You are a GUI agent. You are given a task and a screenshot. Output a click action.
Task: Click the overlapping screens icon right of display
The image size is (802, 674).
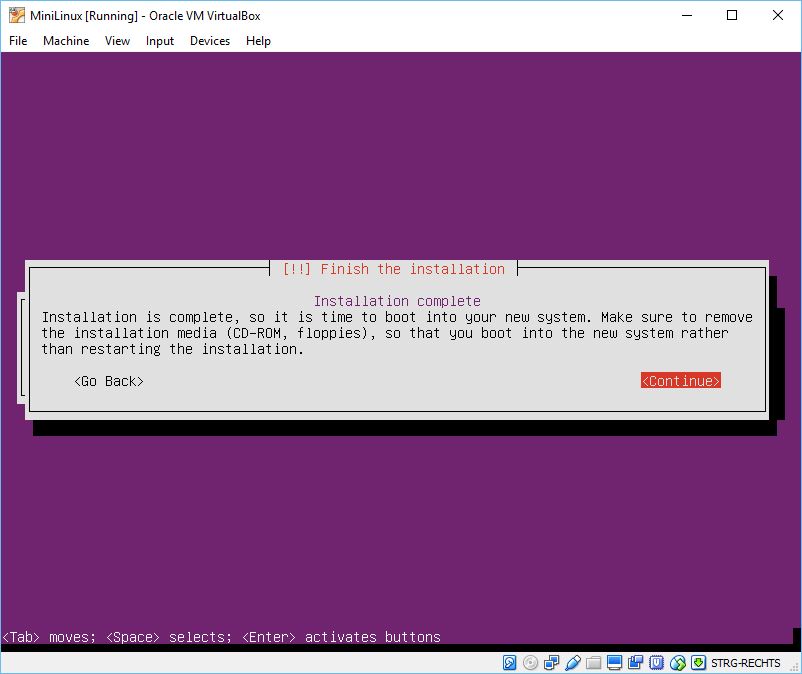[x=635, y=663]
